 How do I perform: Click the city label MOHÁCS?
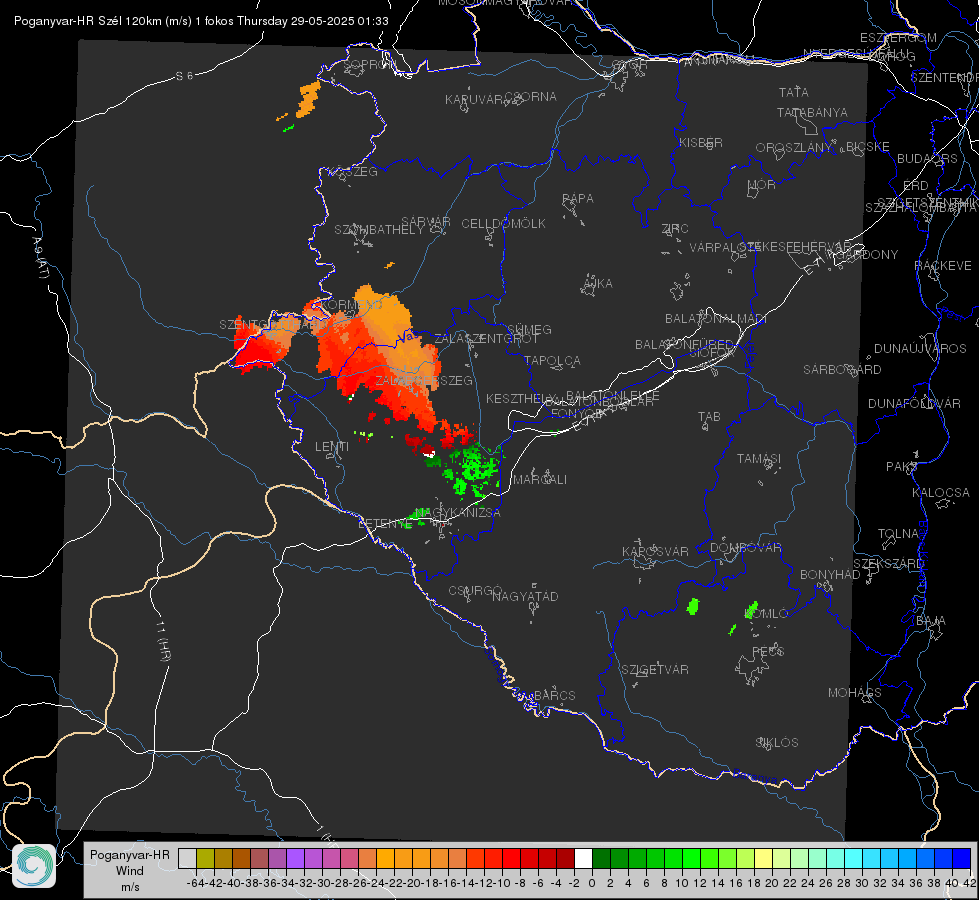[855, 693]
